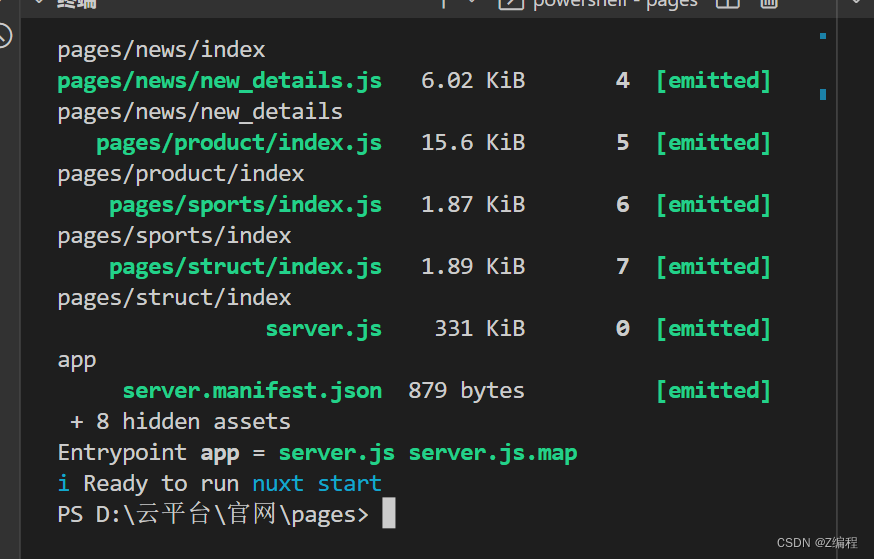Click chunk number 7
The height and width of the screenshot is (559, 874).
[x=623, y=266]
